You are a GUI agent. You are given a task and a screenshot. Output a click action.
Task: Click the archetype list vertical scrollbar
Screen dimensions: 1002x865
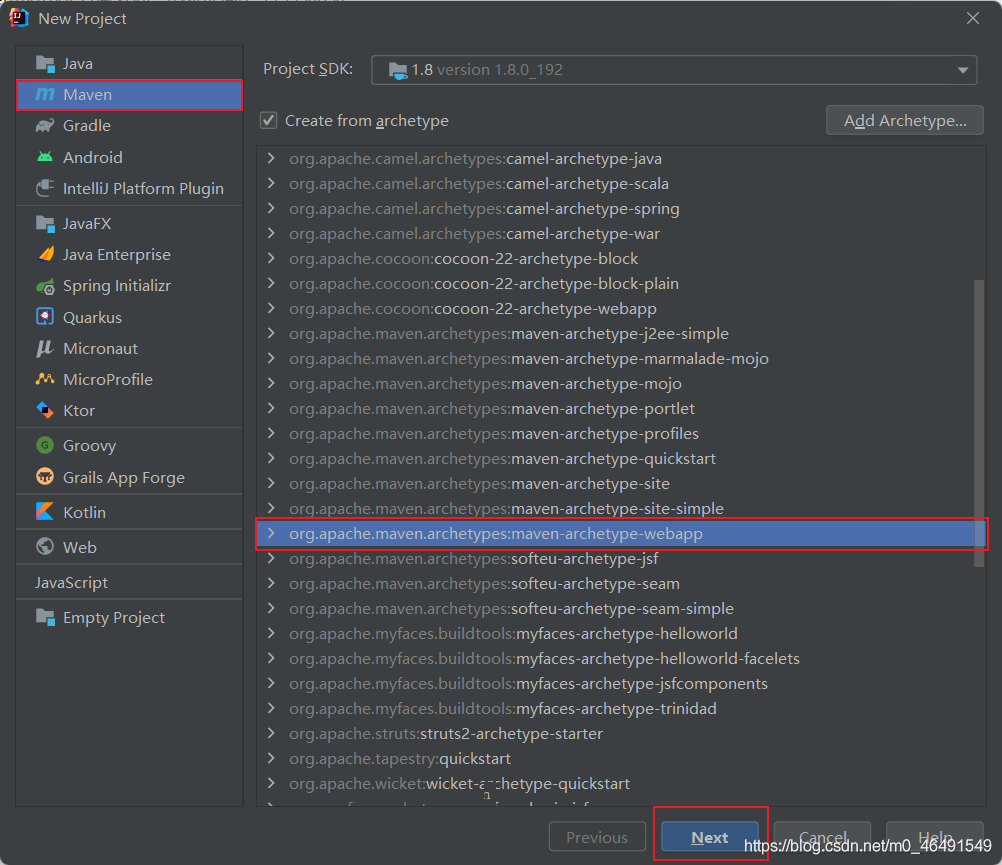978,423
